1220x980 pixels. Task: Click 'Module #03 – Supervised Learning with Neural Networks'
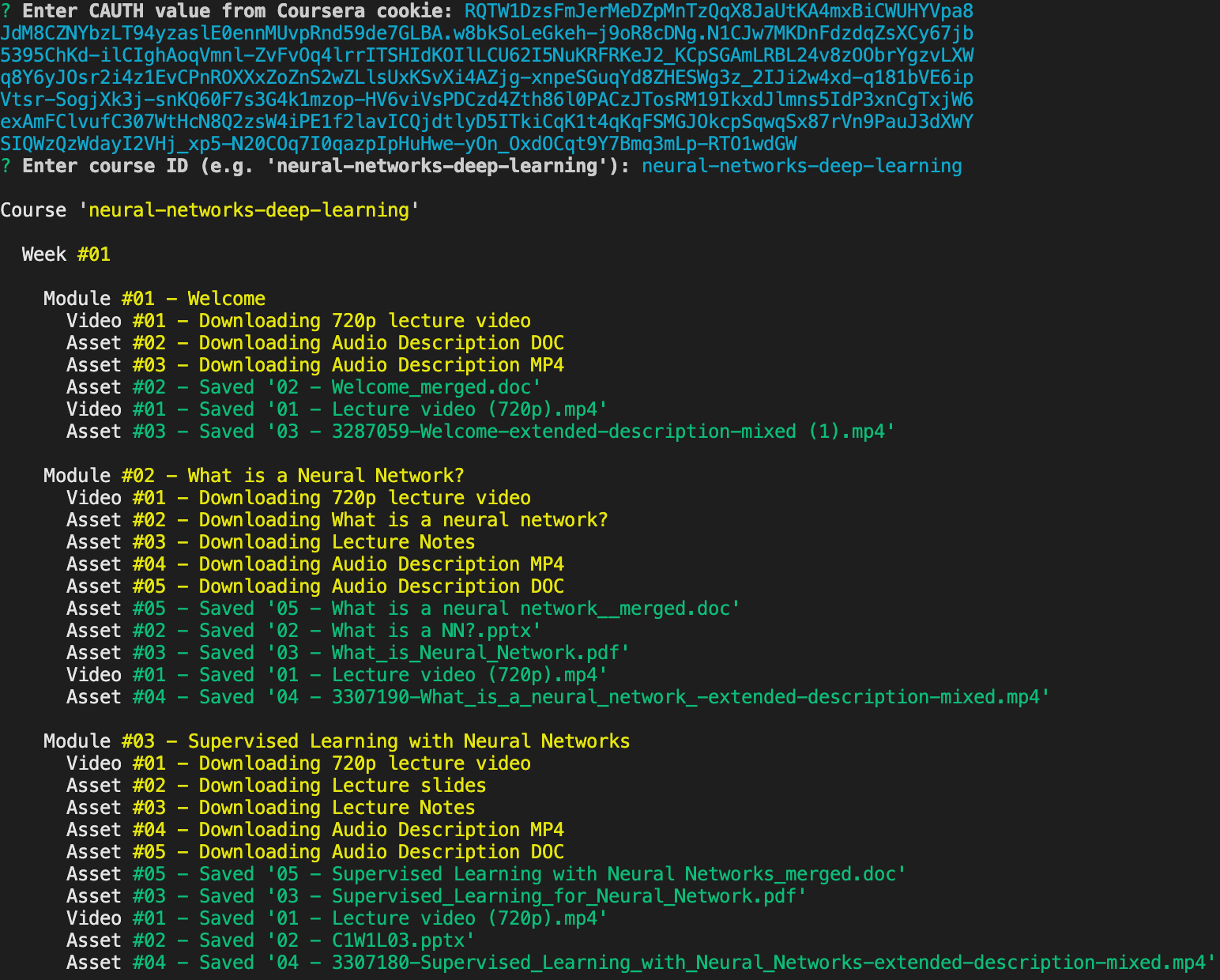[337, 741]
